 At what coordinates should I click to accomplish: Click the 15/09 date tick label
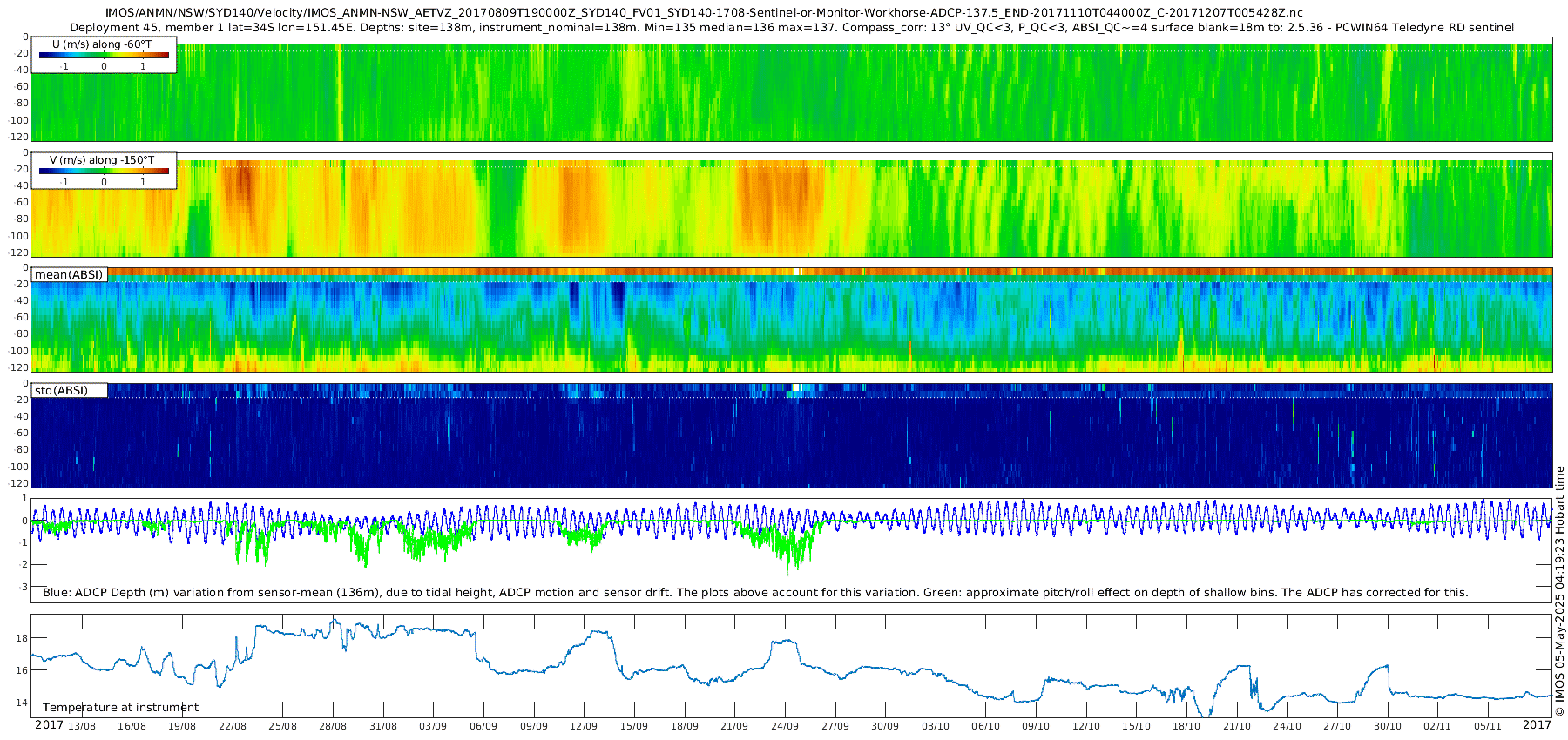coord(634,726)
